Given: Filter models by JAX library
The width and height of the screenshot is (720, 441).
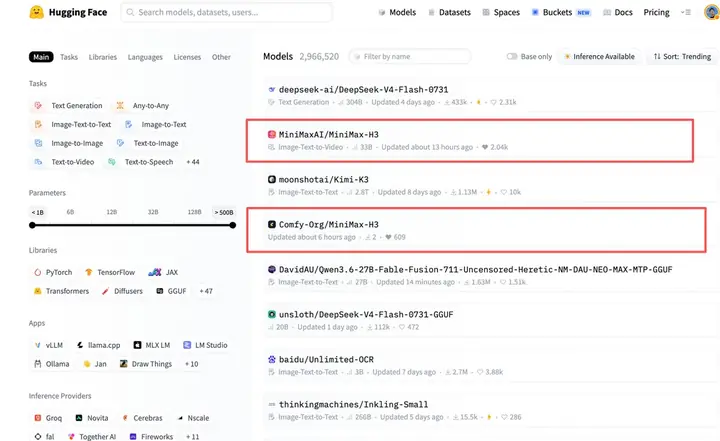Looking at the screenshot, I should [163, 272].
